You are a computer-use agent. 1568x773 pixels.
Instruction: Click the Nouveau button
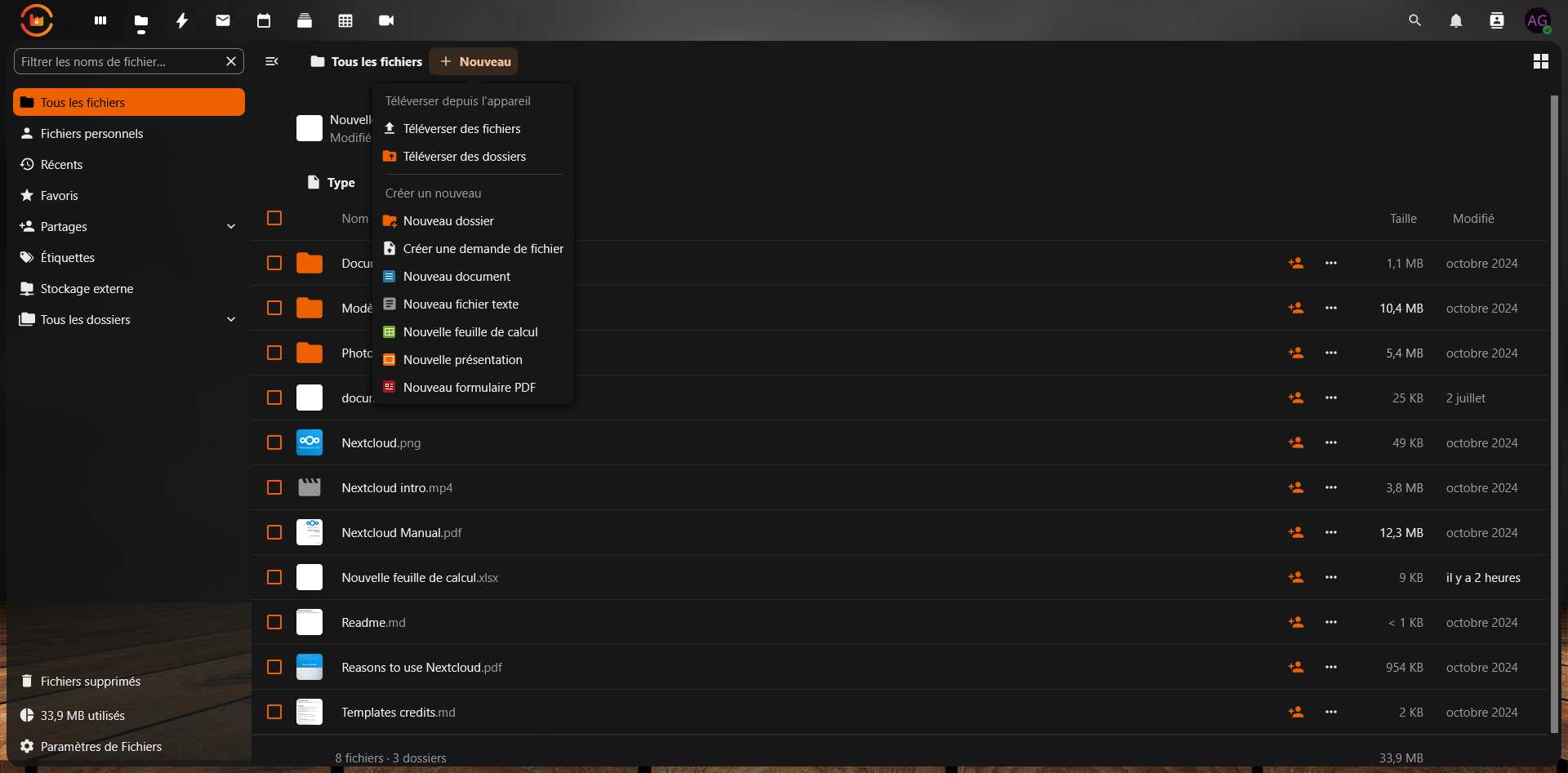[474, 61]
